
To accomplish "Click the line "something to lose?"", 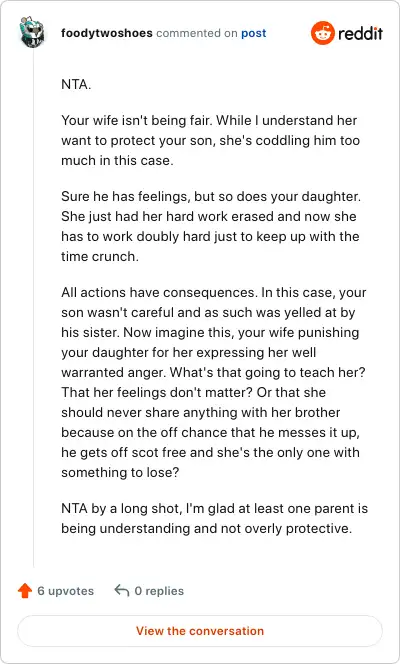I will [120, 472].
